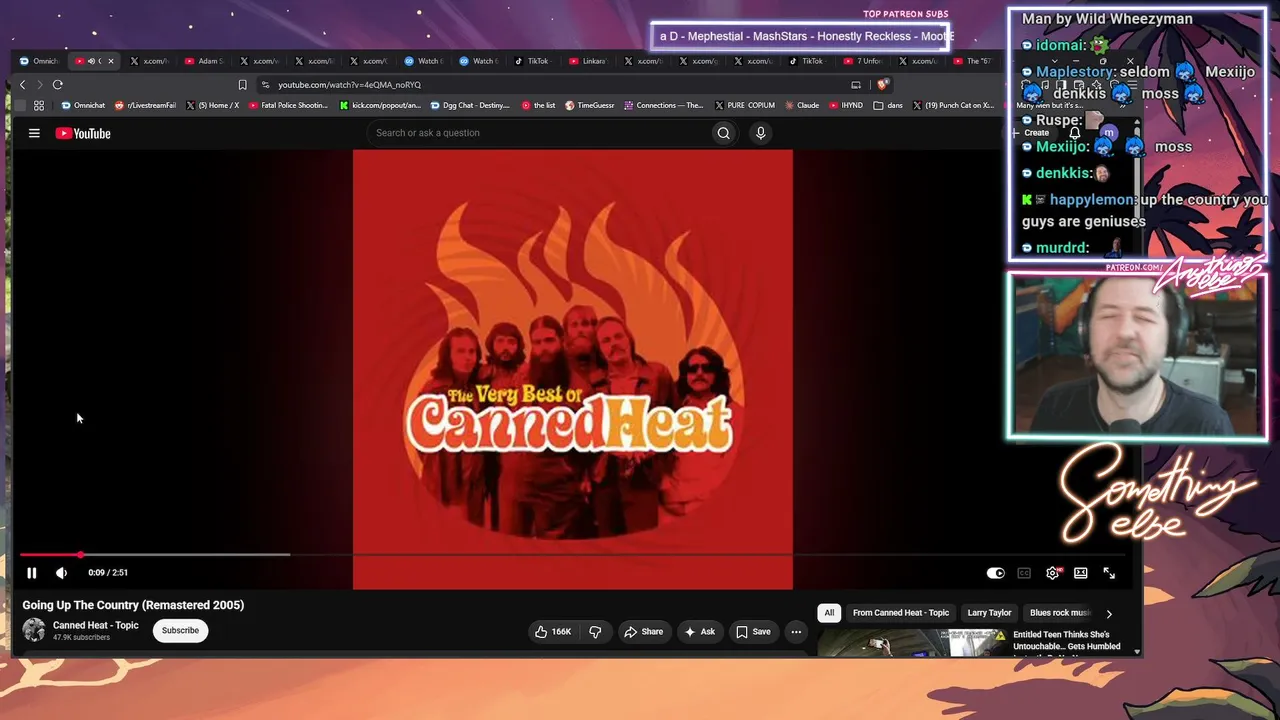Screen dimensions: 1280x720
Task: Open the Entitled Teen suggested video thumbnail
Action: 912,643
